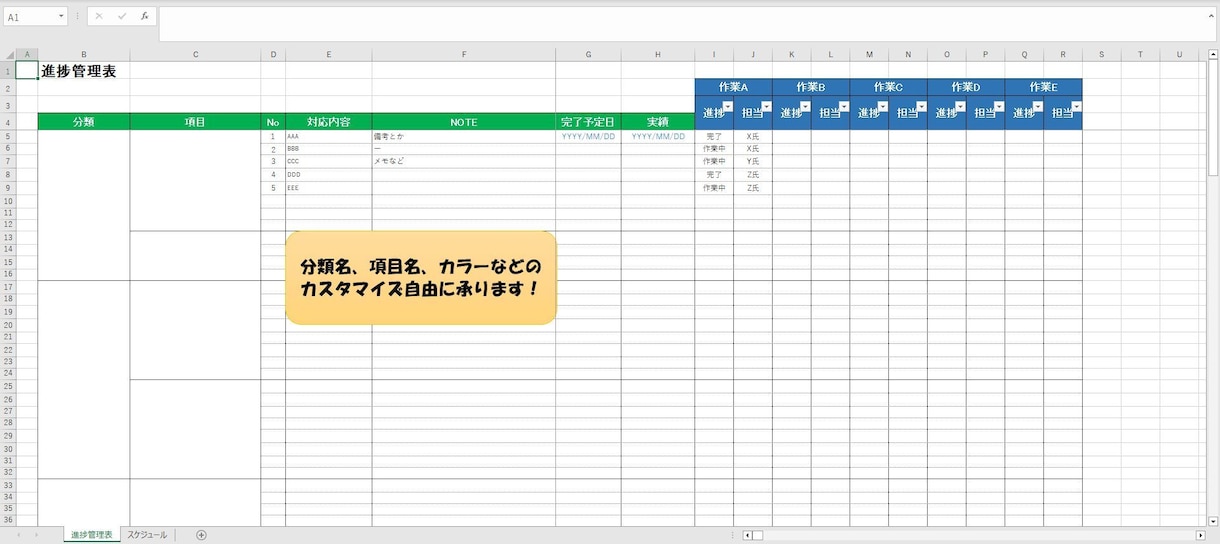The height and width of the screenshot is (544, 1220).
Task: Click the blue 作業B header cell
Action: coord(811,87)
